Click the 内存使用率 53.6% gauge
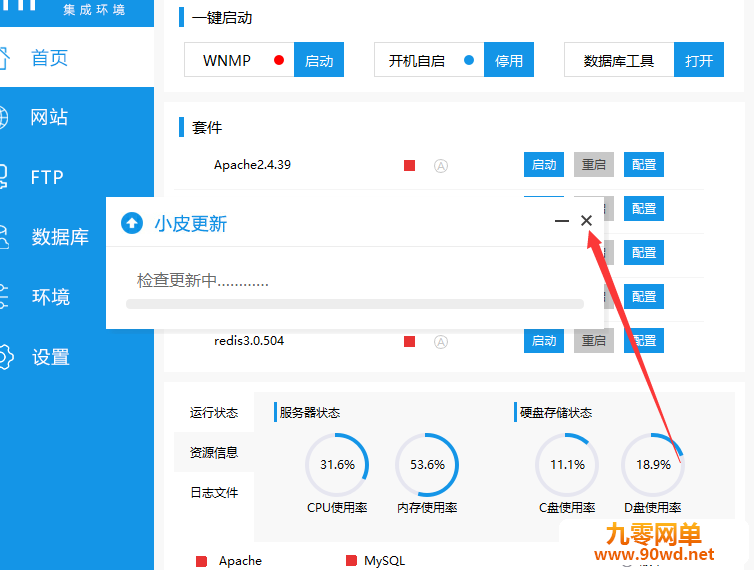Screen dimensions: 754x570 [x=427, y=465]
